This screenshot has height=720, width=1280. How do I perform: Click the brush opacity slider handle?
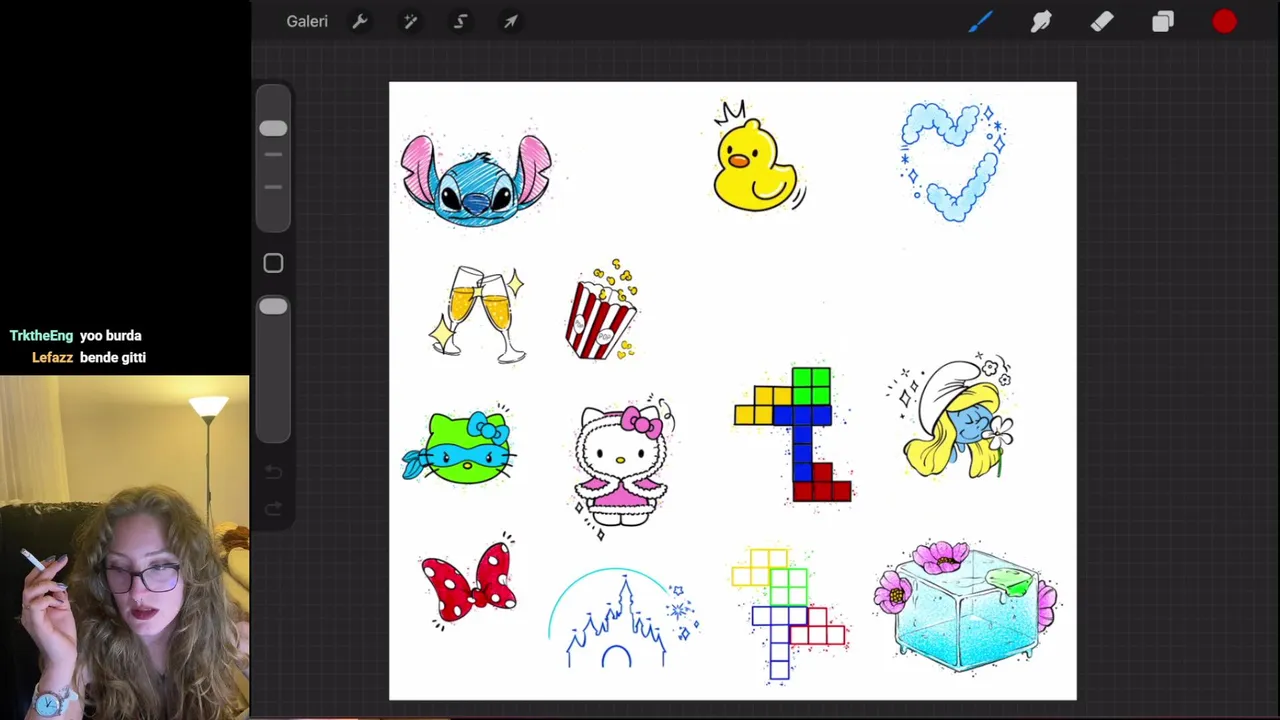point(273,307)
